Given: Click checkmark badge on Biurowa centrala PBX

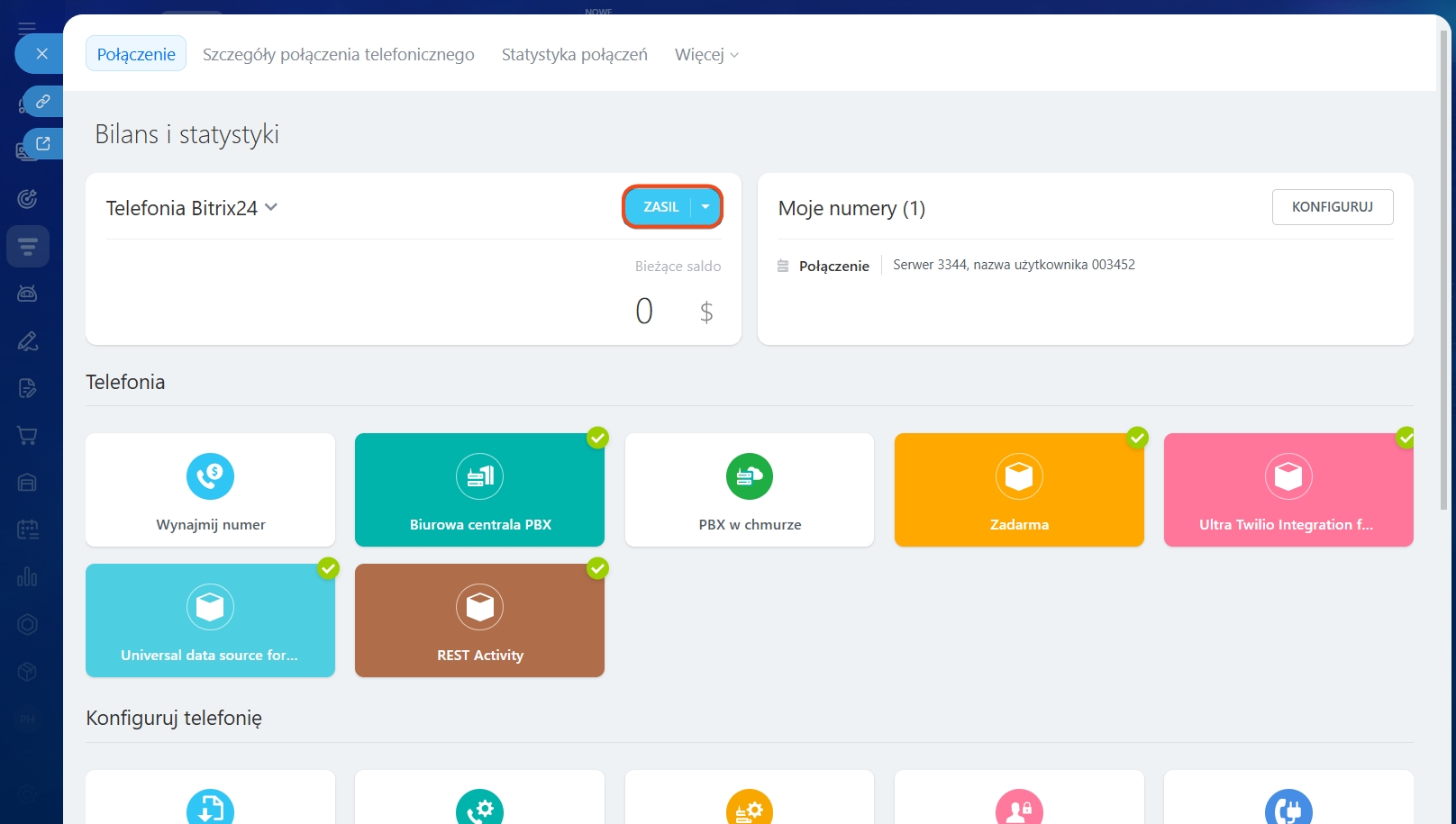Looking at the screenshot, I should [x=597, y=438].
